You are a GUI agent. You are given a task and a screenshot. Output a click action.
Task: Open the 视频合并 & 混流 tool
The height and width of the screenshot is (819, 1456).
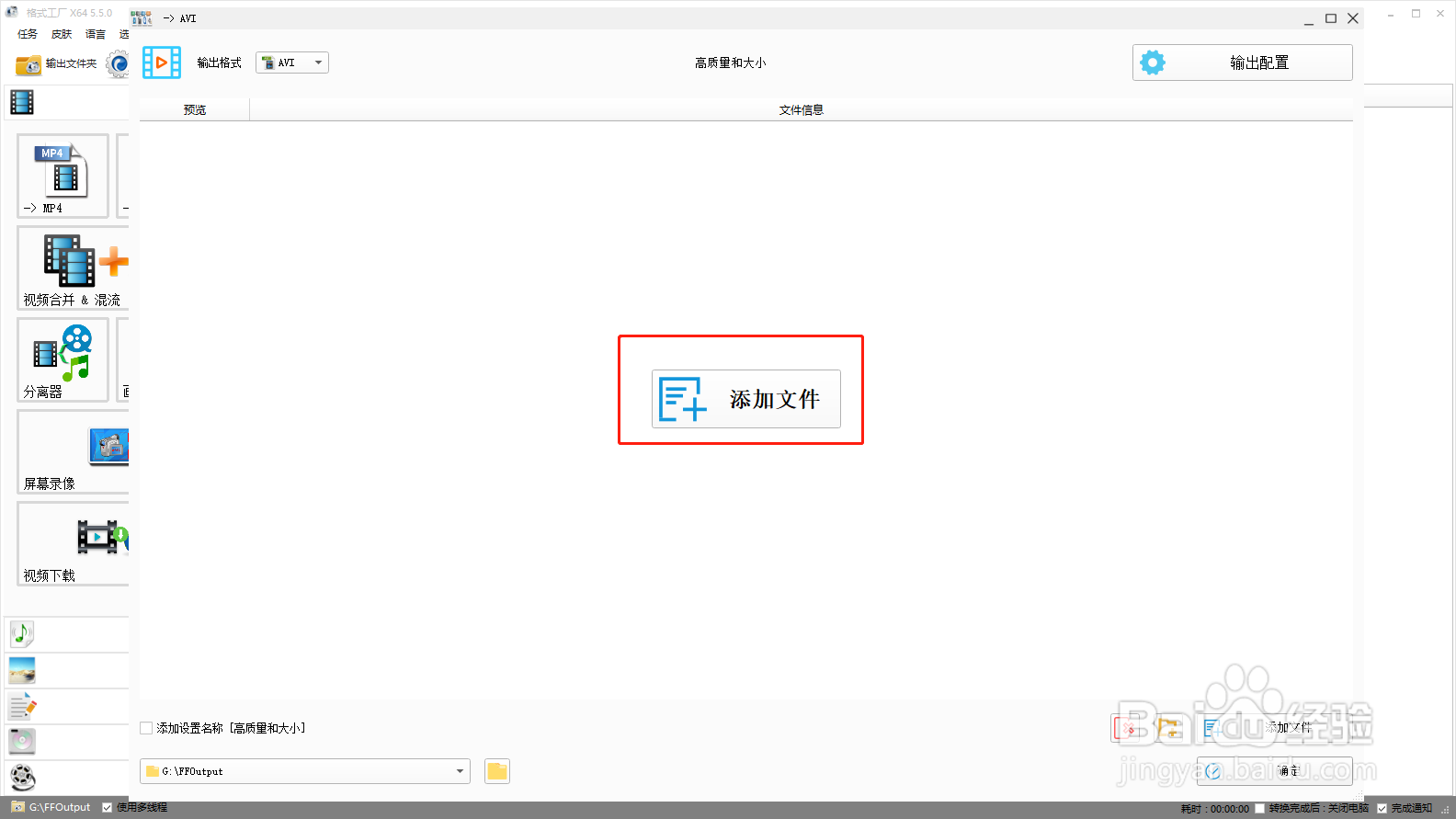(x=73, y=267)
